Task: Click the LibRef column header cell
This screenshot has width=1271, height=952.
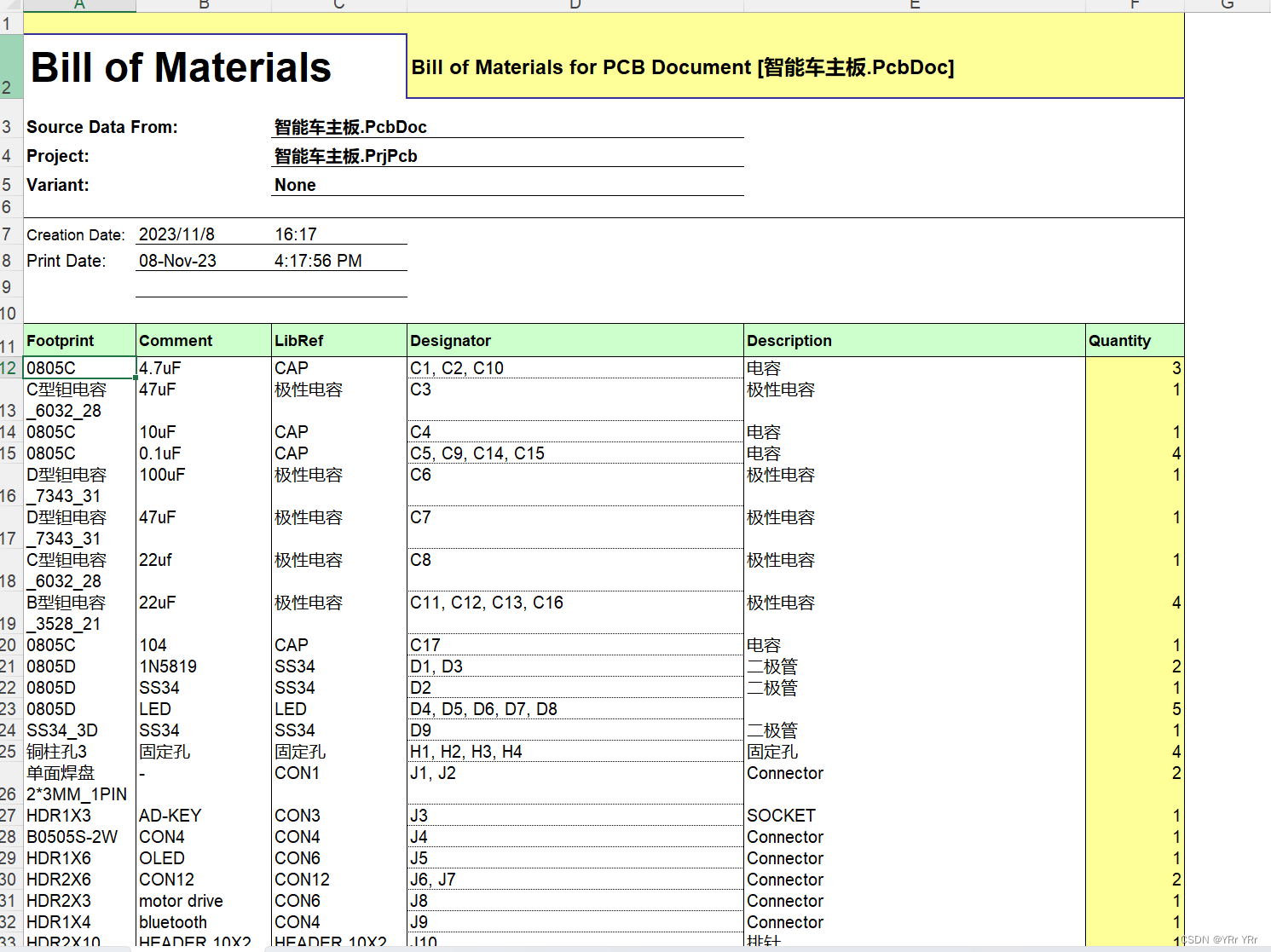Action: click(339, 340)
